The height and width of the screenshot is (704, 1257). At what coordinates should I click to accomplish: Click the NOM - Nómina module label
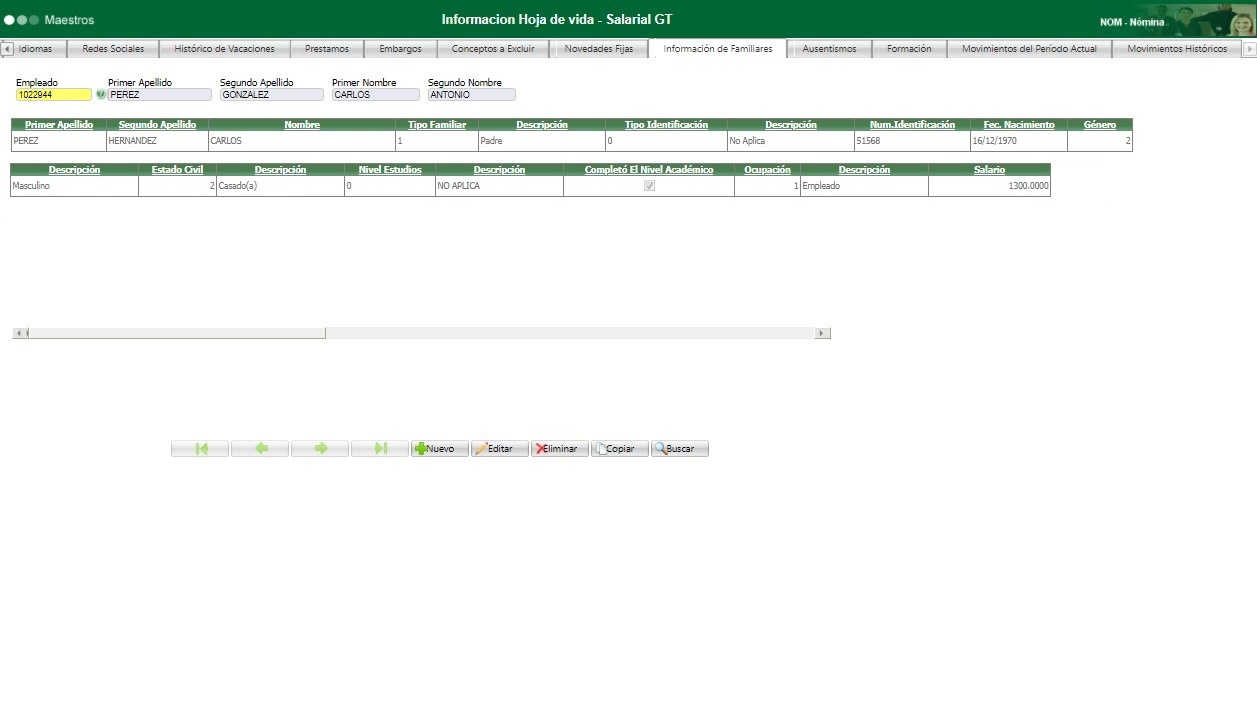1132,22
